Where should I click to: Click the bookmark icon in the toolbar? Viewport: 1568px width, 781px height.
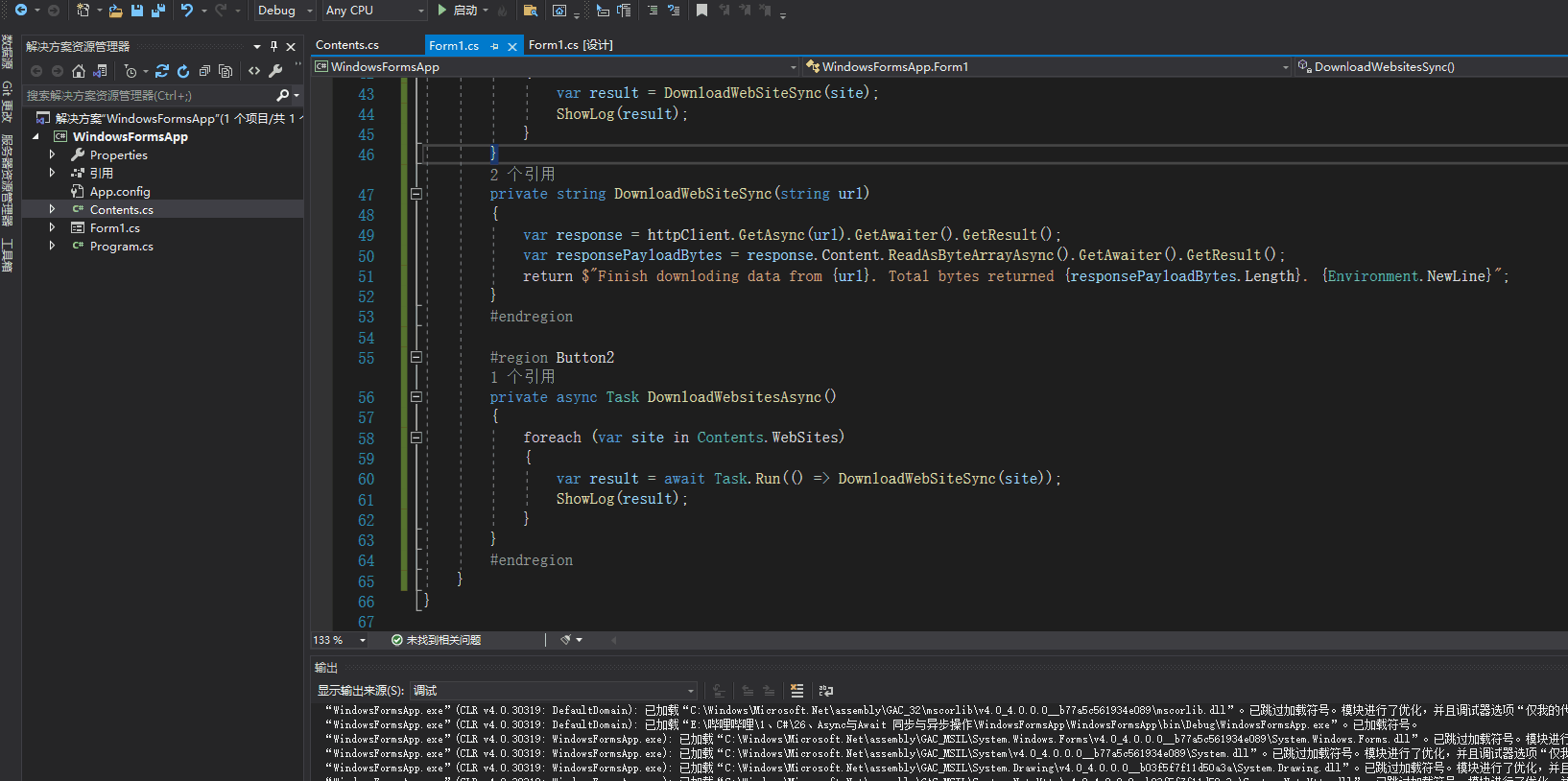coord(701,11)
